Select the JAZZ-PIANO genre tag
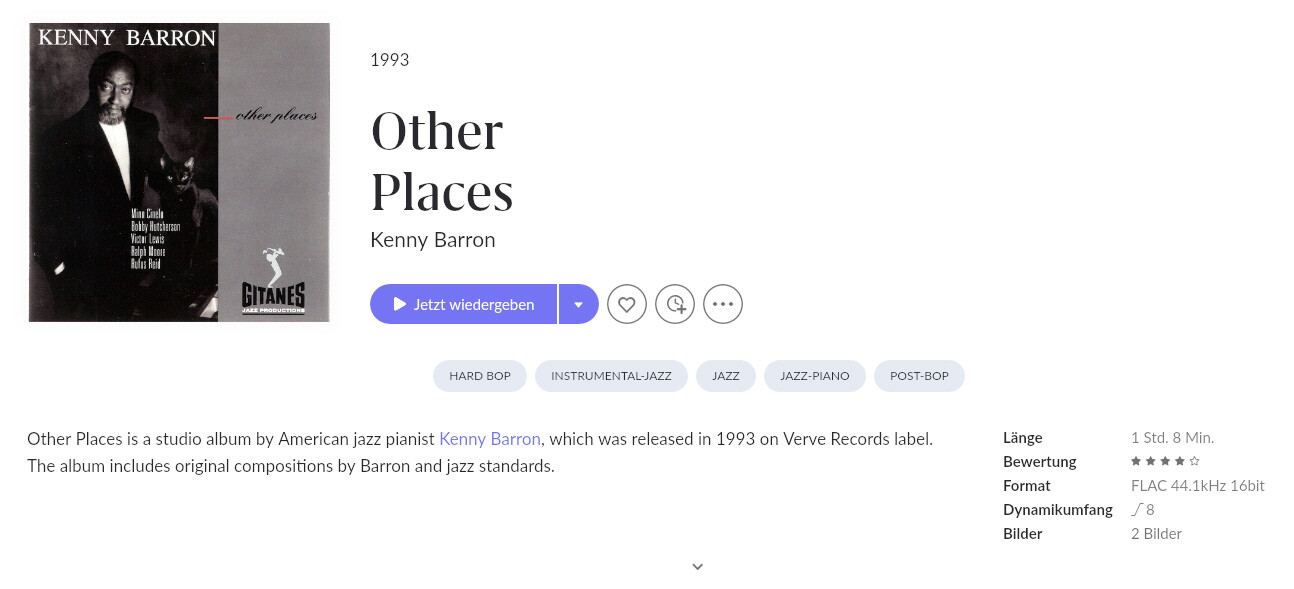The width and height of the screenshot is (1294, 589). pyautogui.click(x=815, y=376)
